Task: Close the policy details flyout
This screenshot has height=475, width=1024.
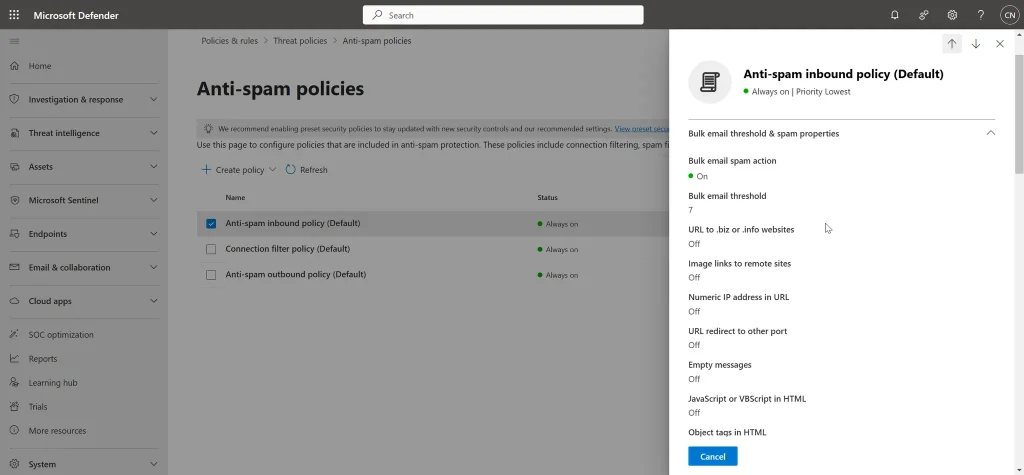Action: [x=1000, y=44]
